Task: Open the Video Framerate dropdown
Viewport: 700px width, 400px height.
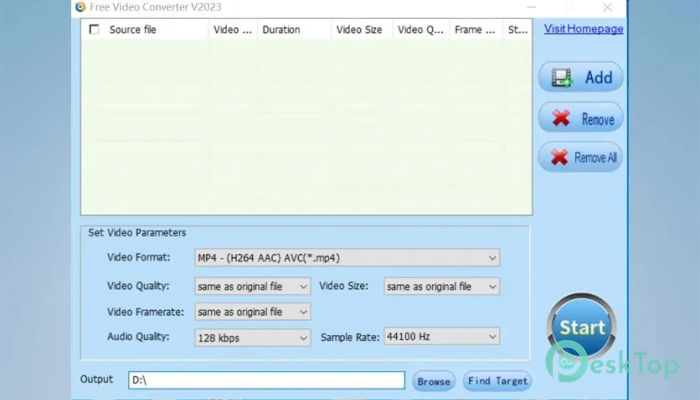Action: click(x=253, y=312)
